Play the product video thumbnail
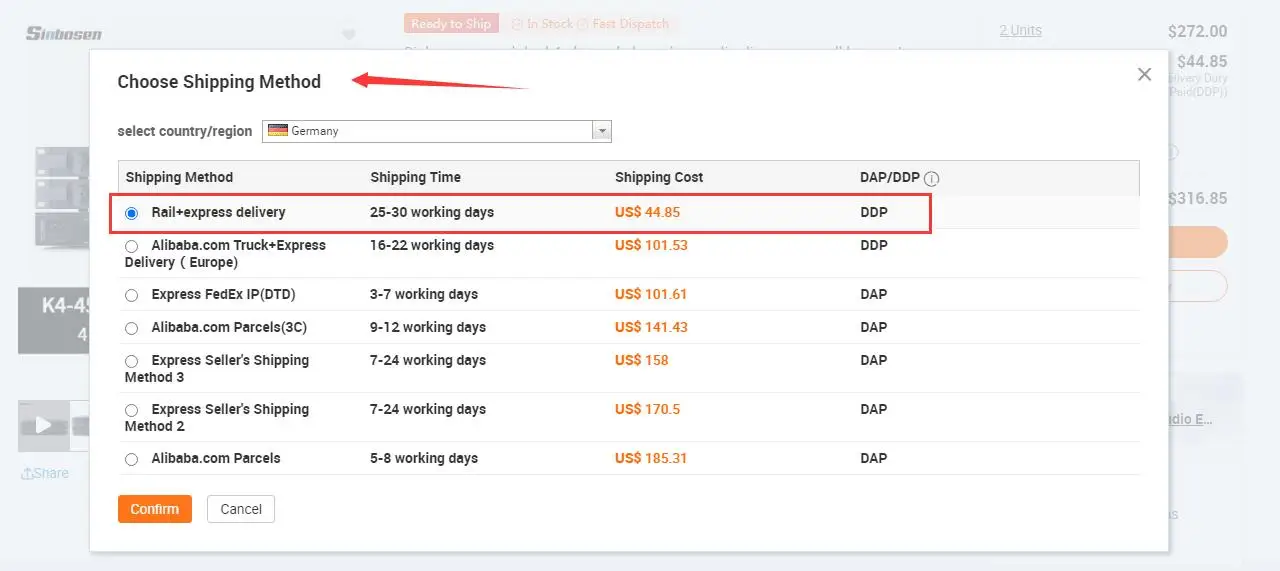Viewport: 1280px width, 571px height. tap(44, 425)
